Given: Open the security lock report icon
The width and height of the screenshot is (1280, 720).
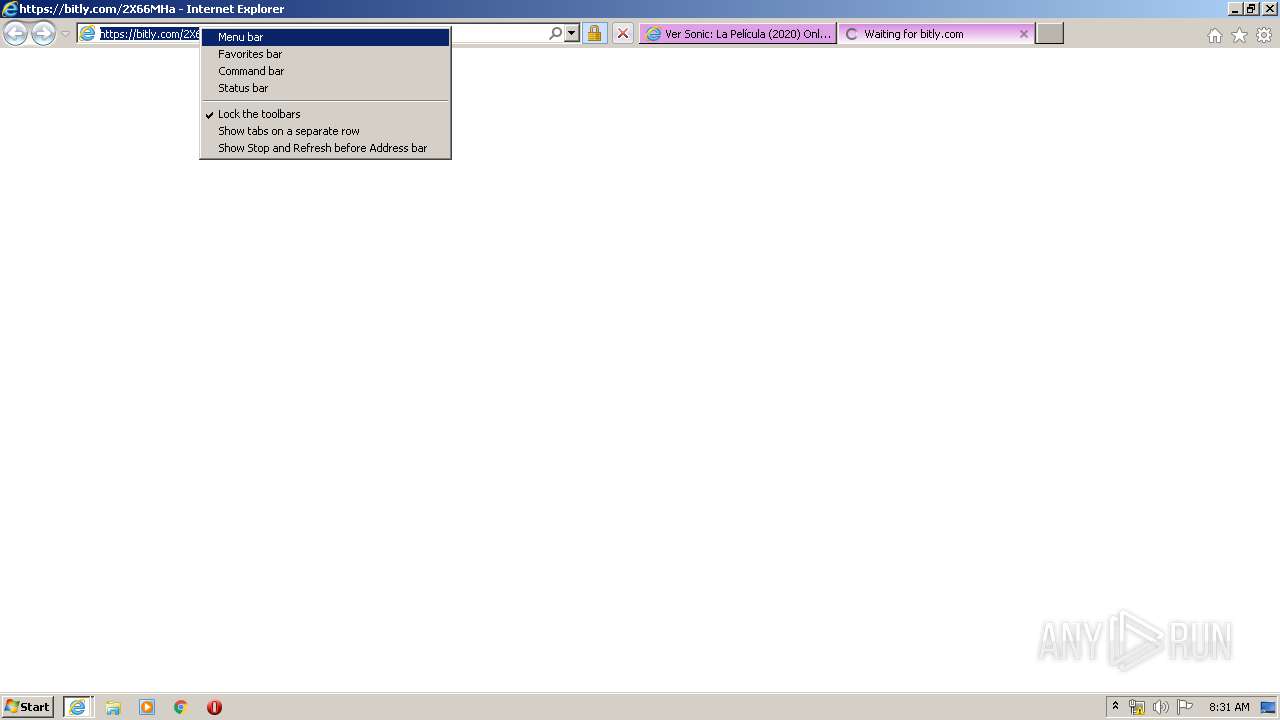Looking at the screenshot, I should tap(594, 33).
